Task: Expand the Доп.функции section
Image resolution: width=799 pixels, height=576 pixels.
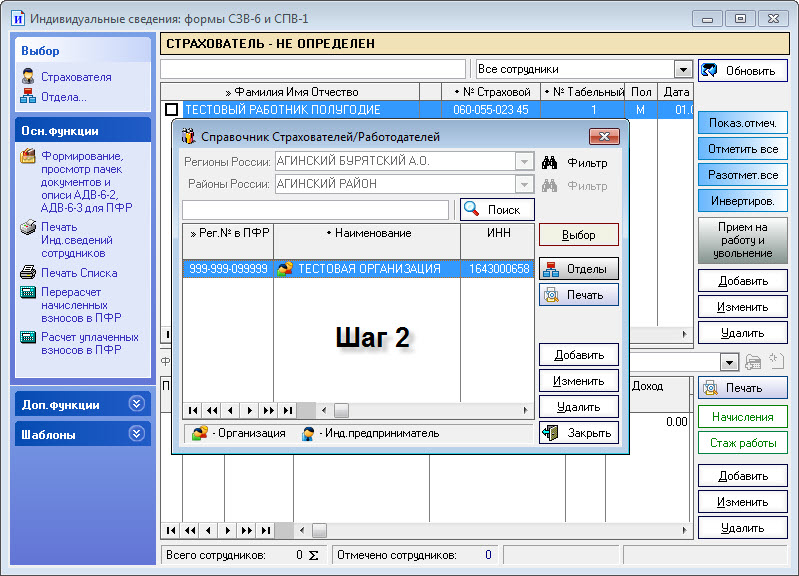Action: point(137,404)
